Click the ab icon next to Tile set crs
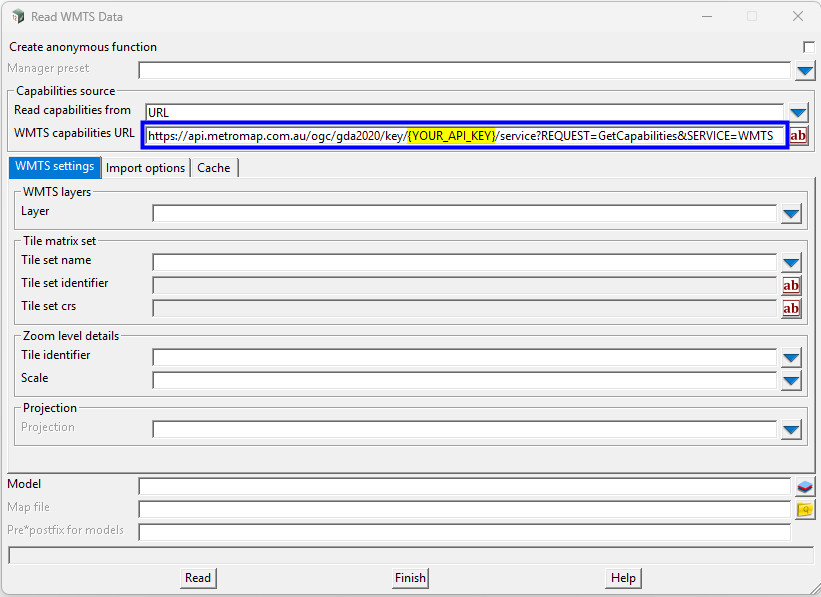The height and width of the screenshot is (597, 821). click(x=791, y=308)
